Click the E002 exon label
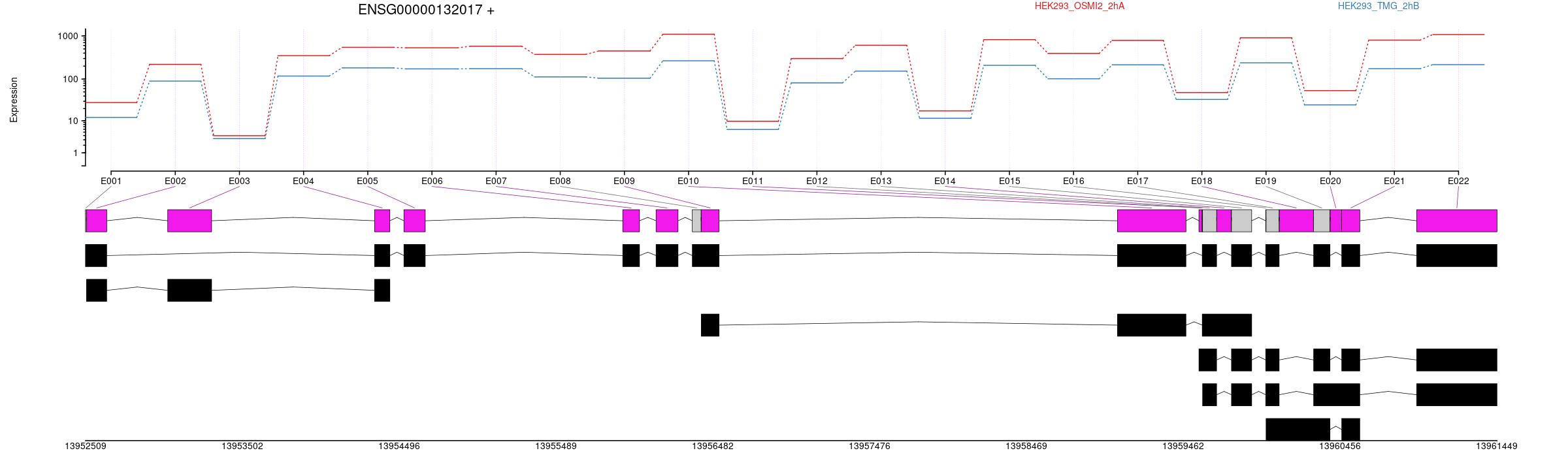 175,181
